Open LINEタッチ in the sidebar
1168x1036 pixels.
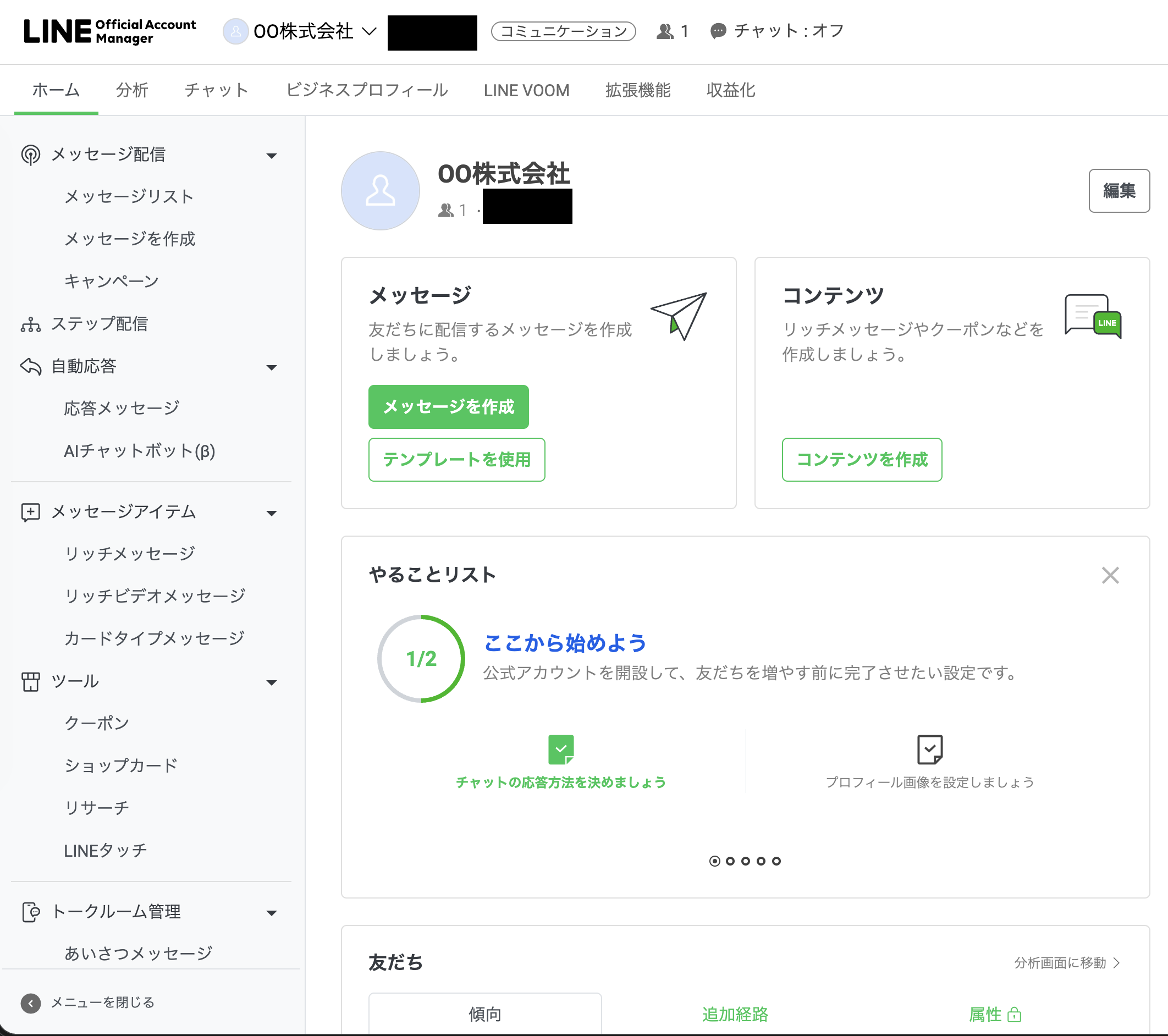(106, 851)
